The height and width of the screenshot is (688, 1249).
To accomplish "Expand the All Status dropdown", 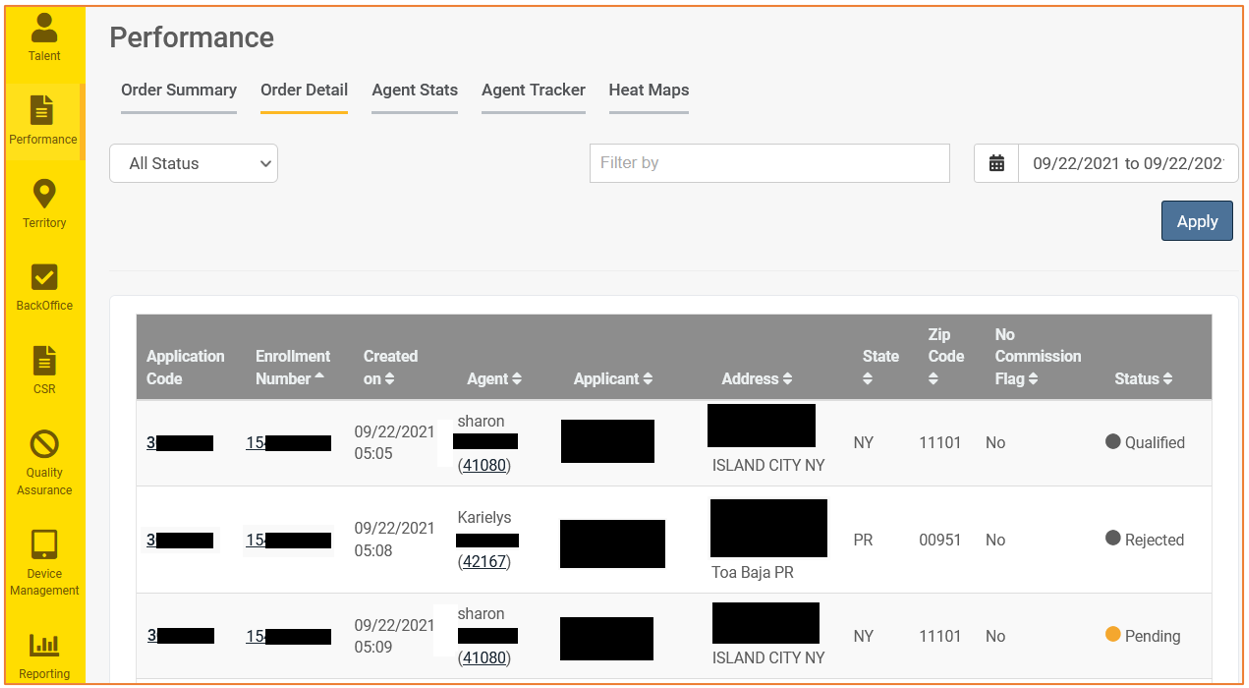I will coord(193,163).
